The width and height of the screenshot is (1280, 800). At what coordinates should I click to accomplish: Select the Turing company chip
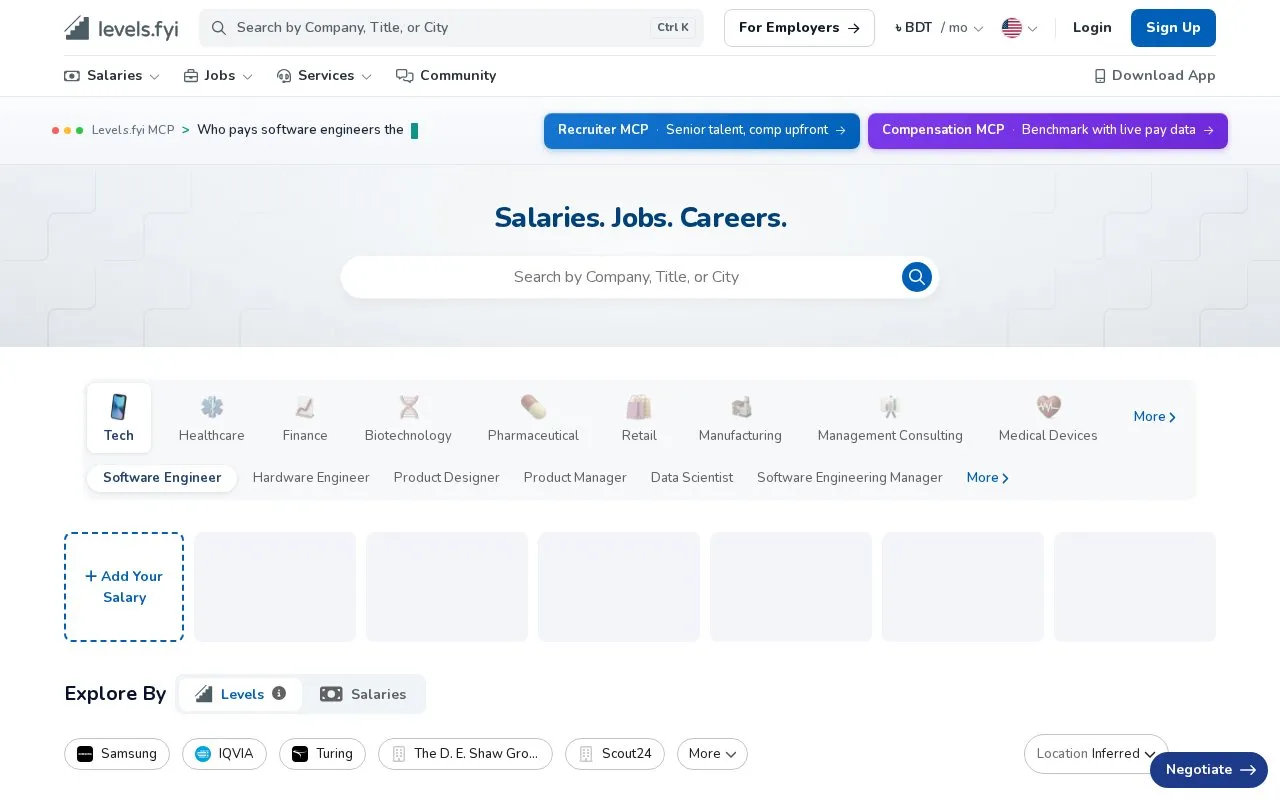[322, 754]
